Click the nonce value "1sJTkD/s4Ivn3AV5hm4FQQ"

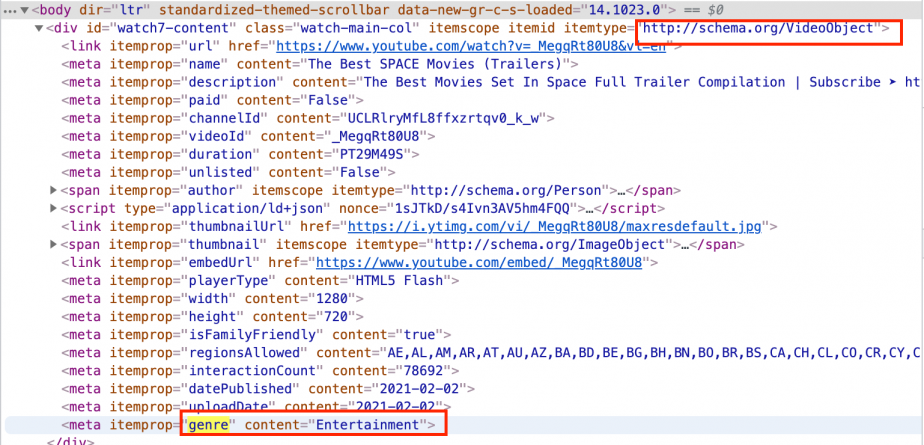[483, 208]
